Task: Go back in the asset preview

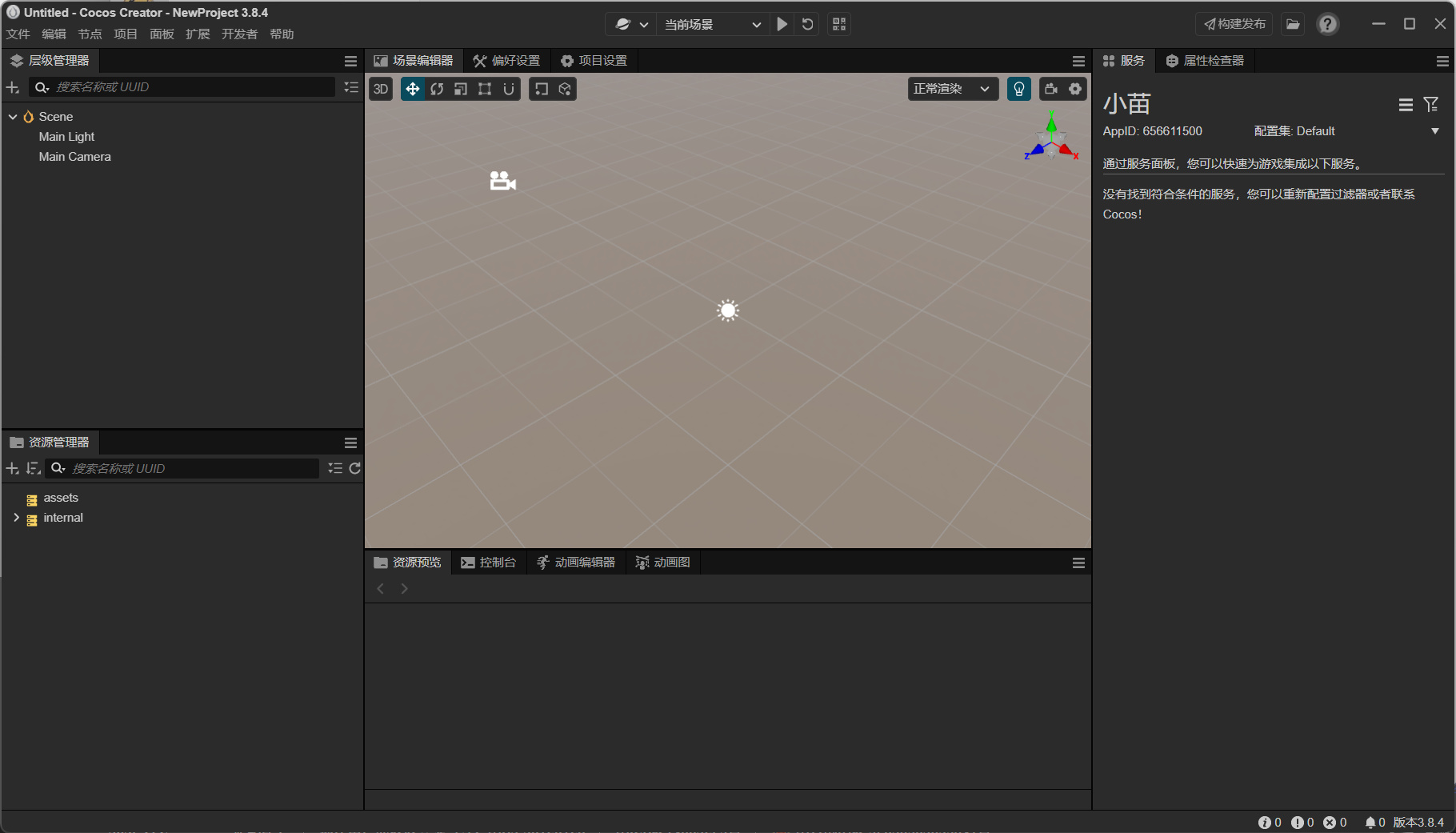Action: click(381, 589)
